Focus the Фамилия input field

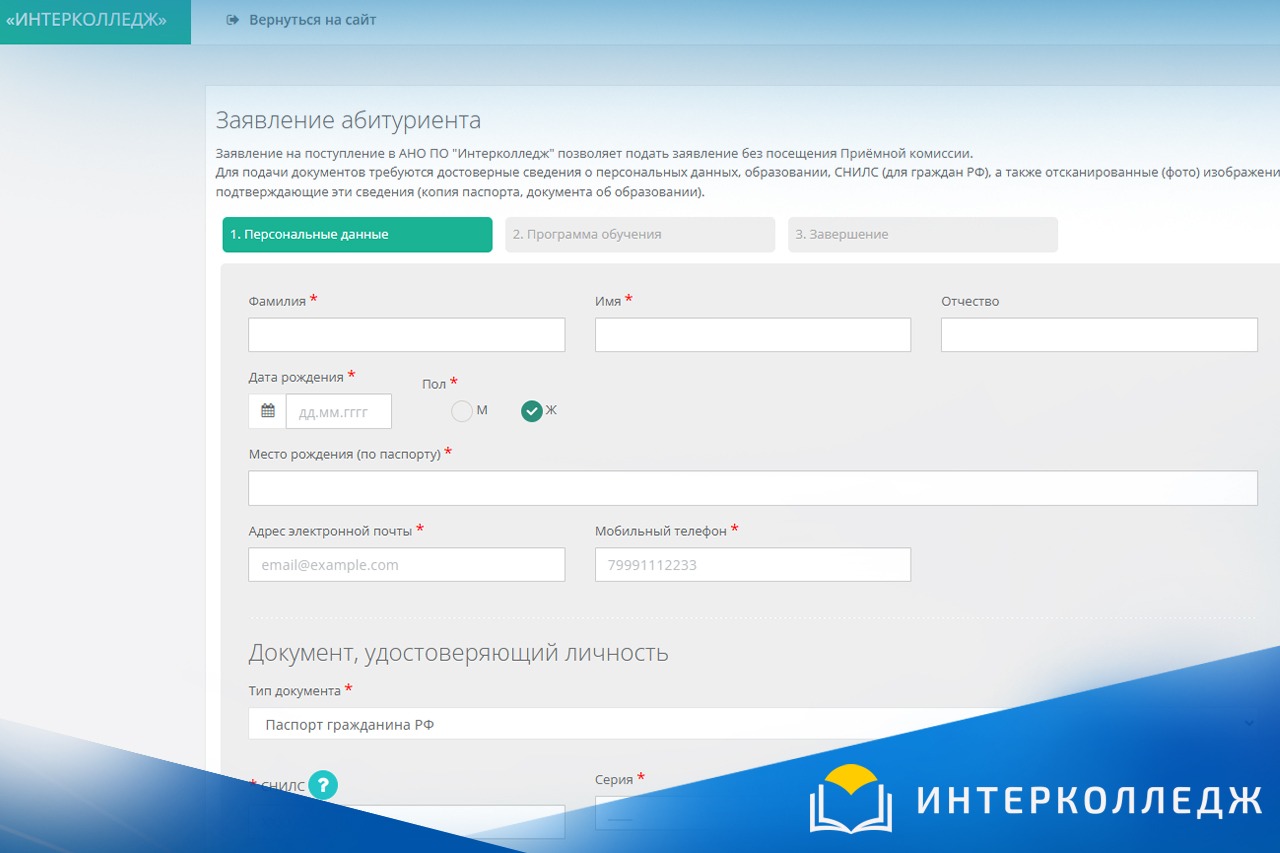click(x=406, y=335)
